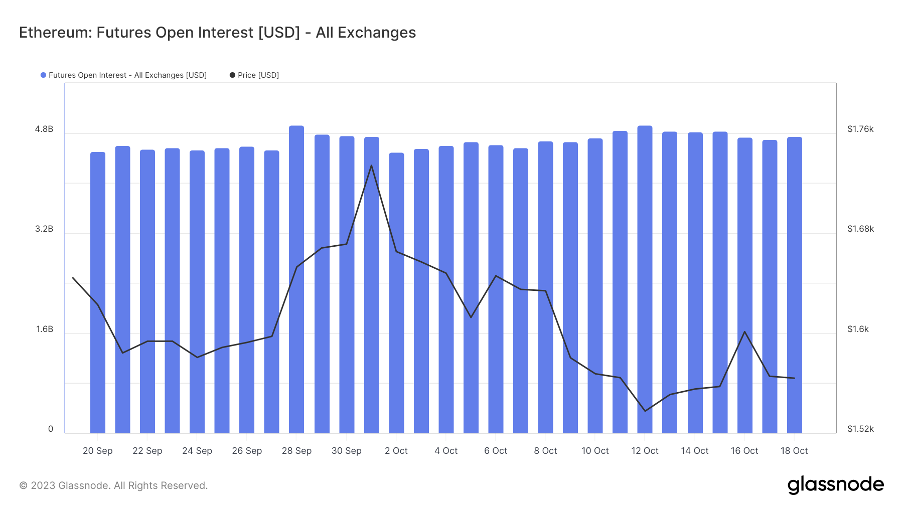Viewport: 904px width, 508px height.
Task: Select the bar above 20 Sep
Action: [x=98, y=290]
